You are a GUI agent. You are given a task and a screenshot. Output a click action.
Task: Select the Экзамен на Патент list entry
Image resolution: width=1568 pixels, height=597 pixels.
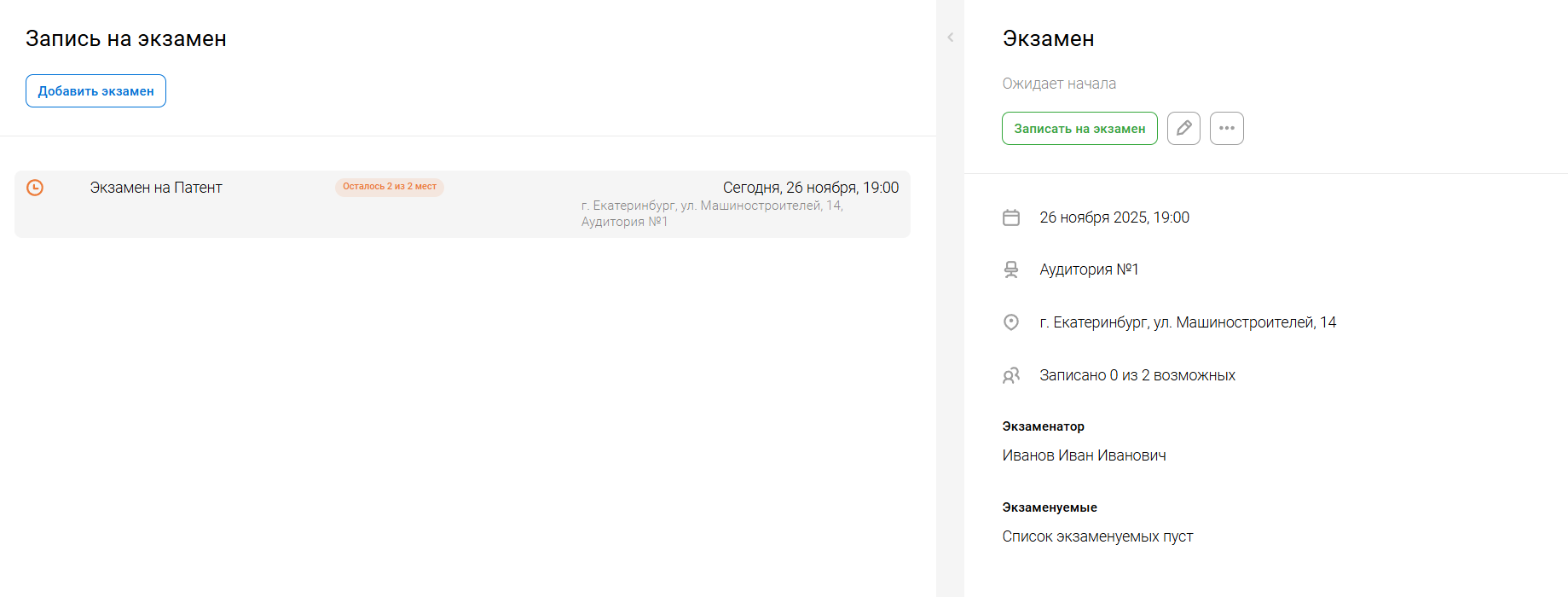[156, 188]
